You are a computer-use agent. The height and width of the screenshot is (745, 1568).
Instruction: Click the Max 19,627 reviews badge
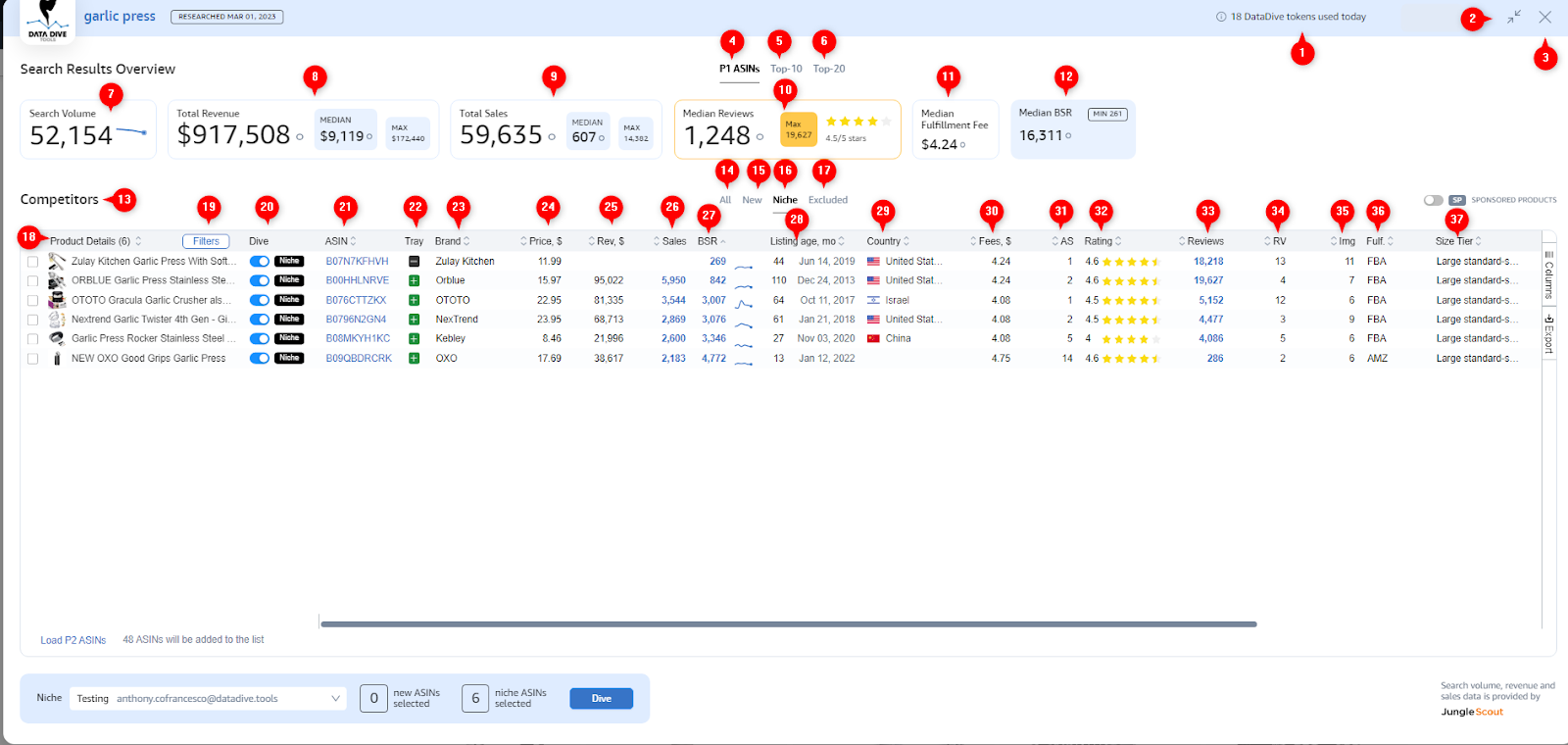tap(799, 129)
